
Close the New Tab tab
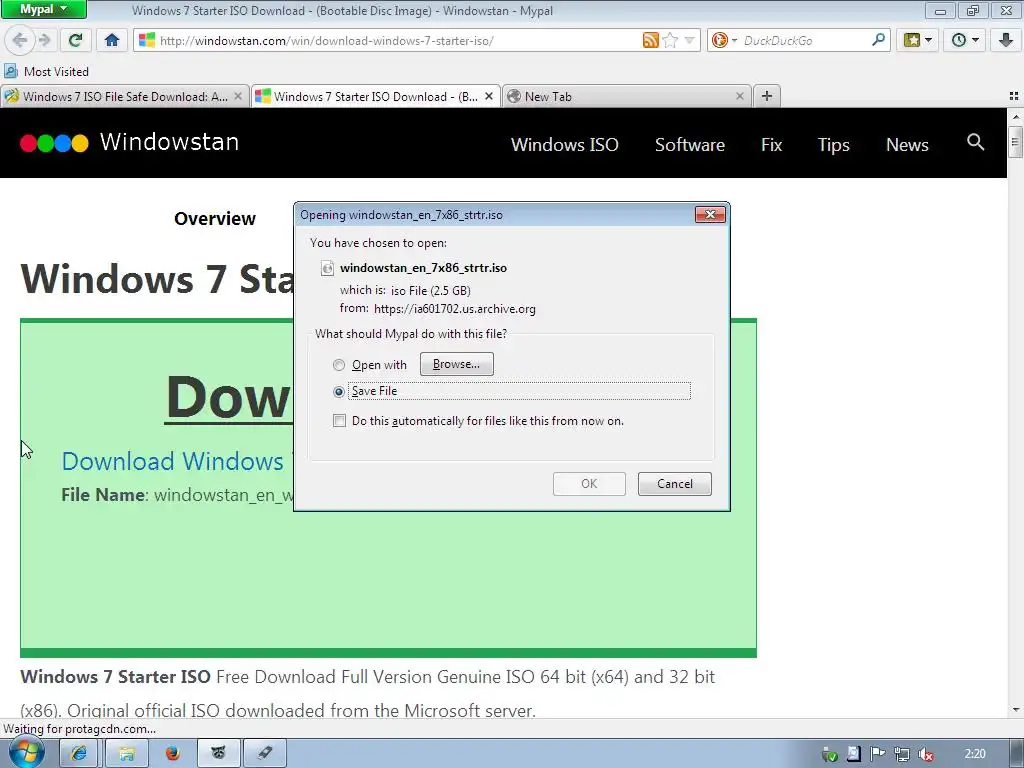[739, 97]
